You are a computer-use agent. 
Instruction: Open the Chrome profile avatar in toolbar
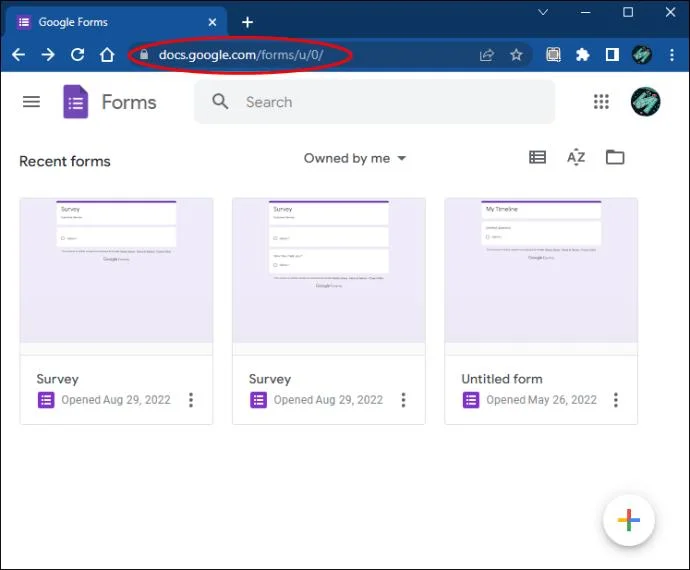pyautogui.click(x=642, y=55)
